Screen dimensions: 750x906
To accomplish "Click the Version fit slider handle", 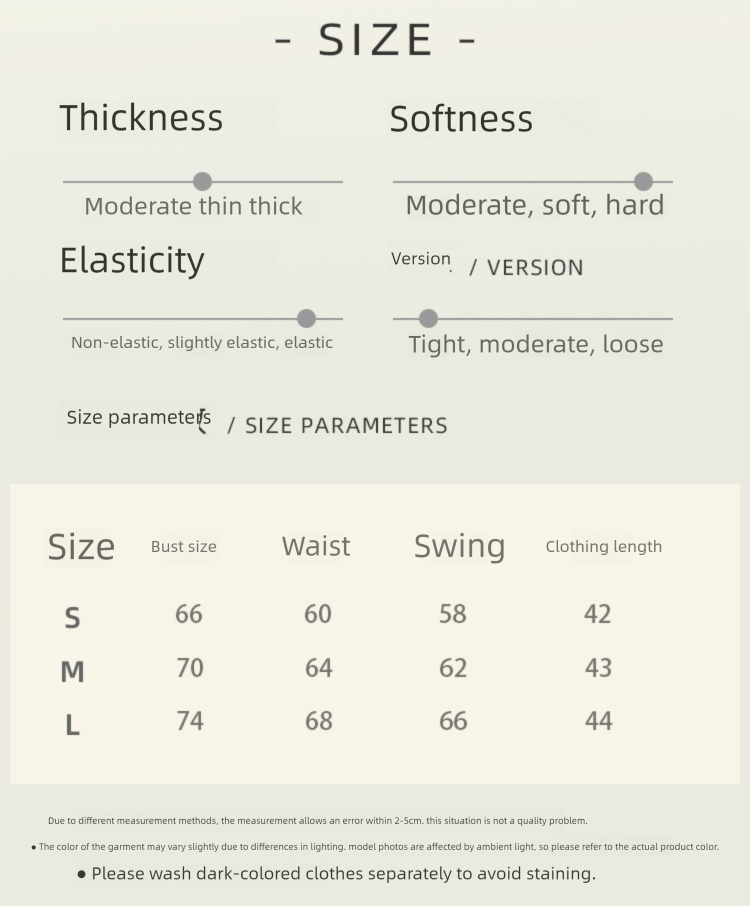I will [428, 318].
